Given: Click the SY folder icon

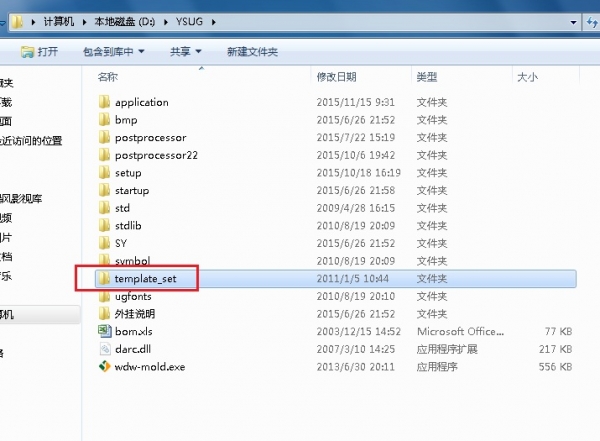Looking at the screenshot, I should pos(104,243).
